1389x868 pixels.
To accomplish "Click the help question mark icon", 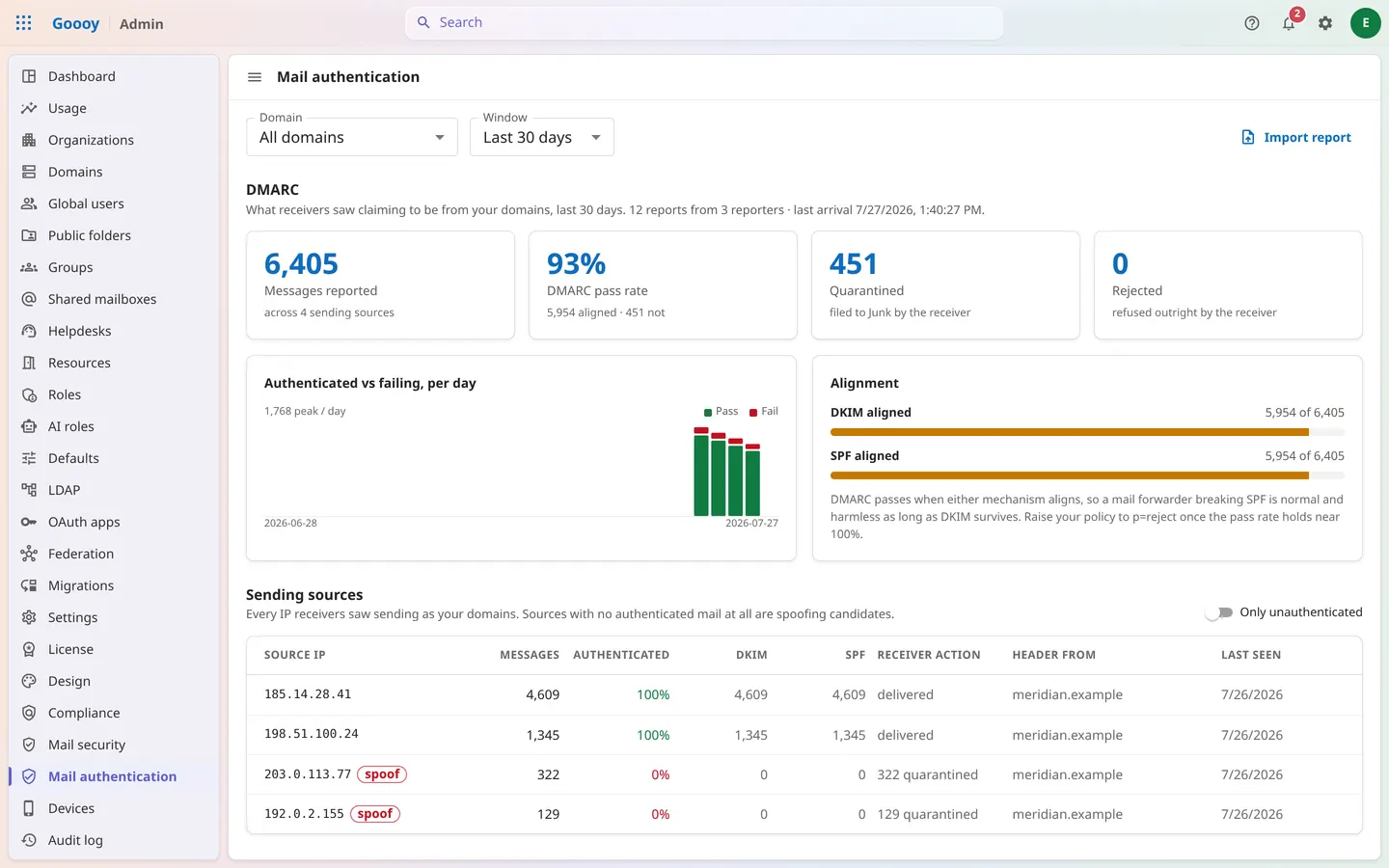I will [x=1252, y=23].
